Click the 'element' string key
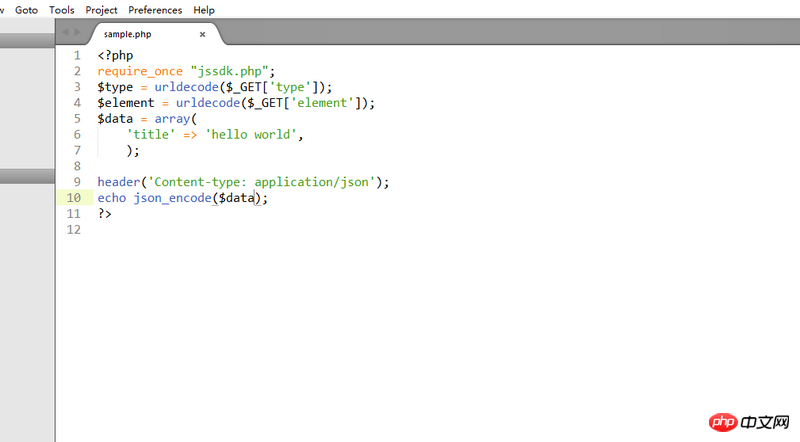Screen dimensions: 800x442 (322, 103)
